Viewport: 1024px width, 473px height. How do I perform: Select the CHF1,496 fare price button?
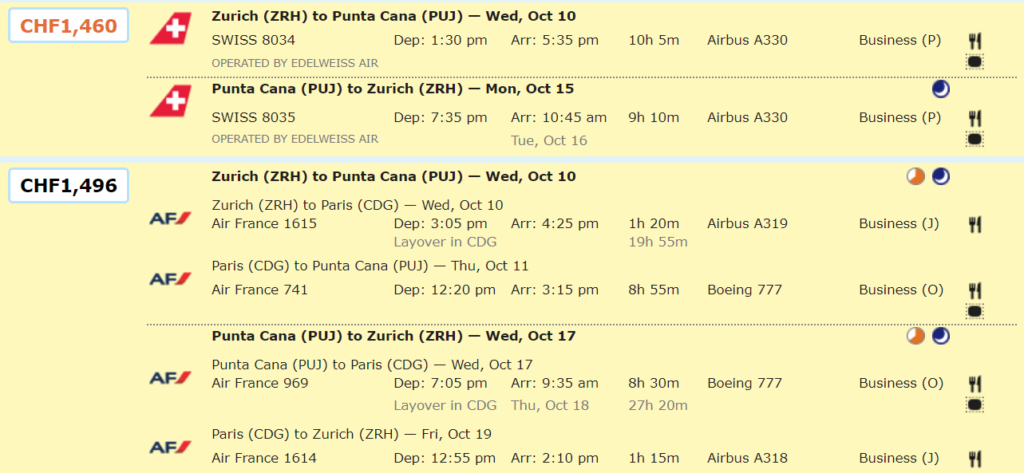point(68,186)
